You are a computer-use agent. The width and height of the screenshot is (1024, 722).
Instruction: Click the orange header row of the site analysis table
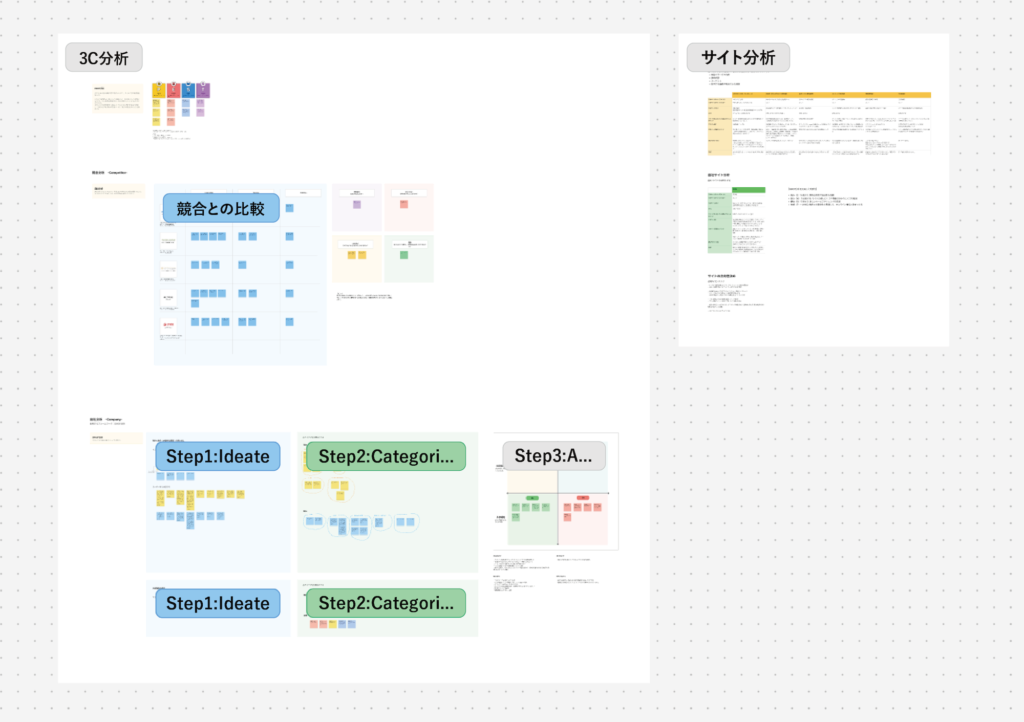[831, 95]
